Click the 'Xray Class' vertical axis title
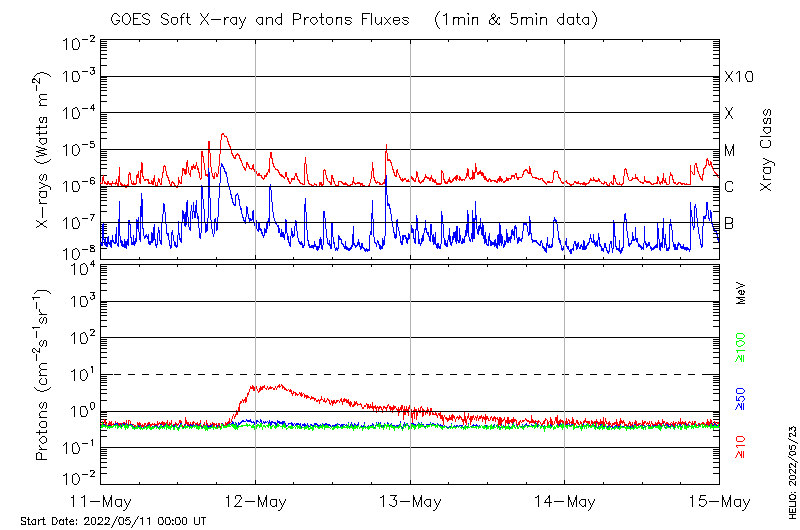 [x=767, y=150]
